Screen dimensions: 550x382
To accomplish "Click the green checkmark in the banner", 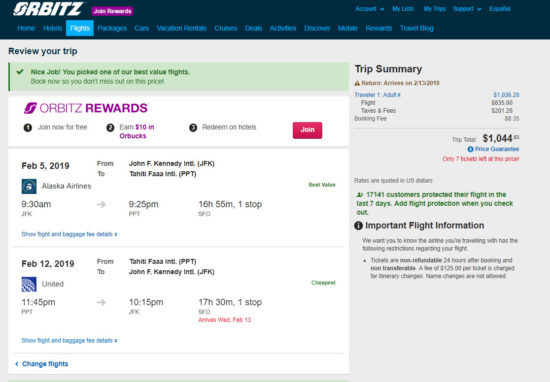I will click(x=20, y=72).
